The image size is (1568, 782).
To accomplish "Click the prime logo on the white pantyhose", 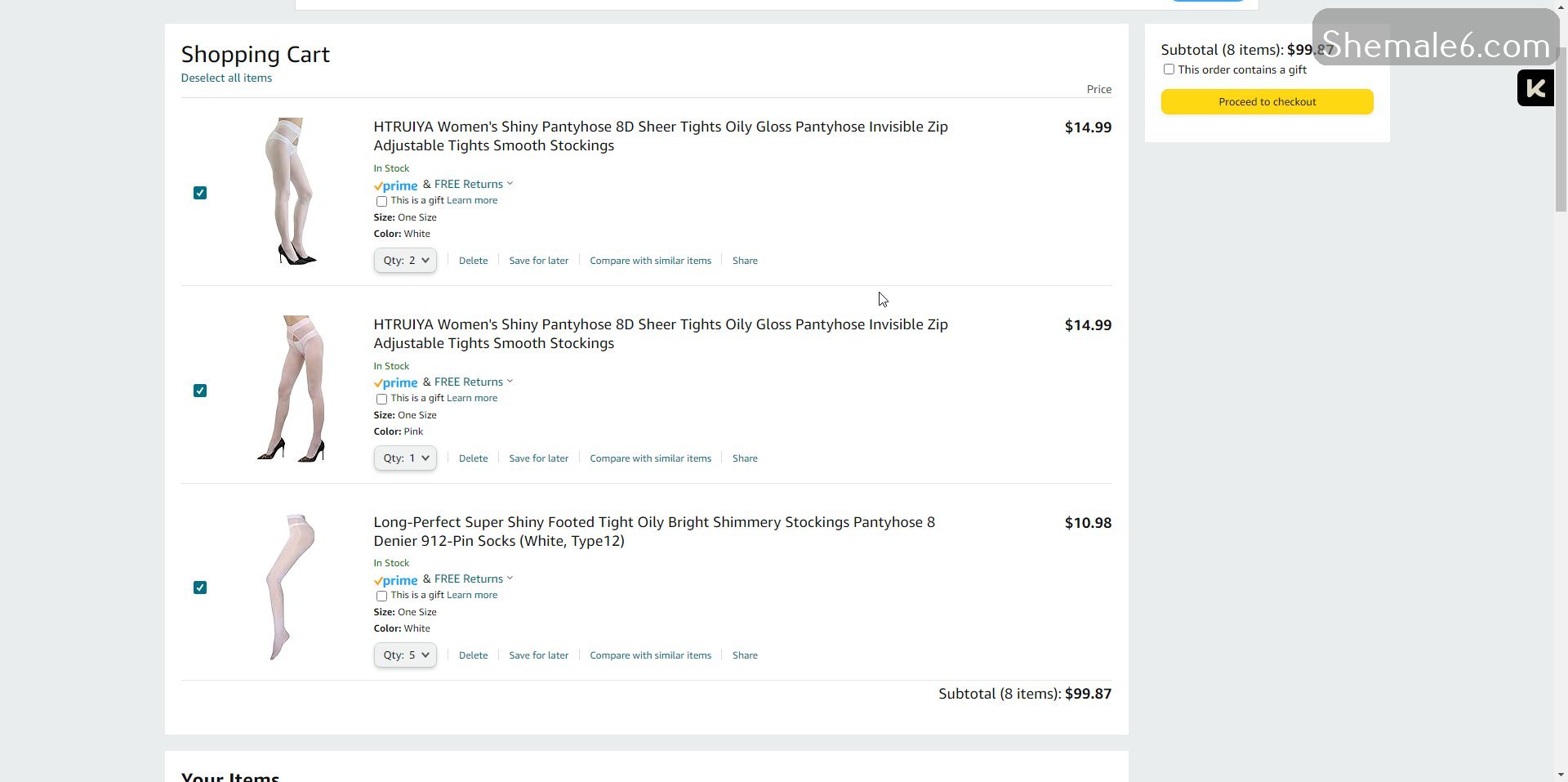I will coord(396,185).
